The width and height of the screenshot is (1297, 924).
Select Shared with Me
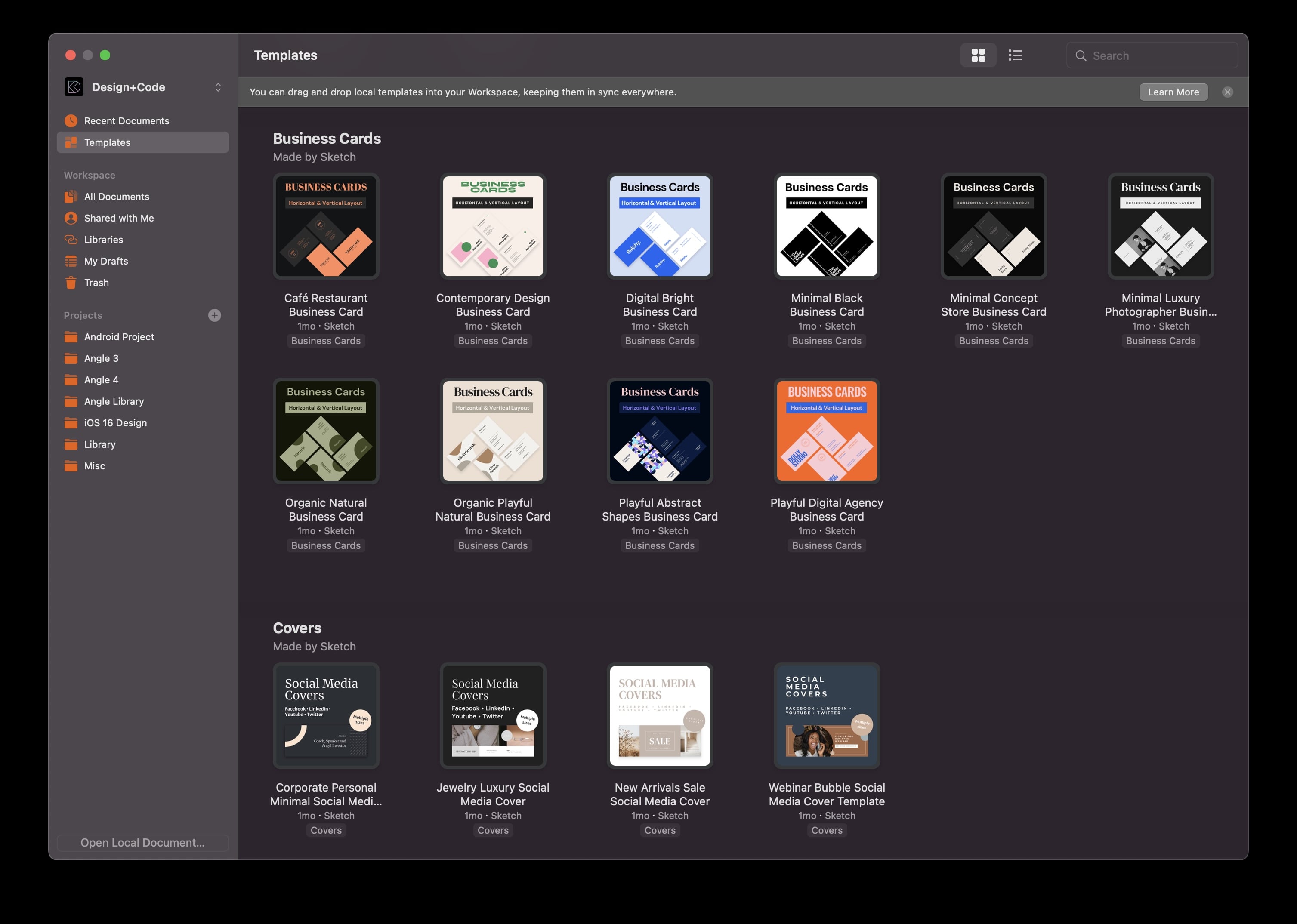coord(118,218)
